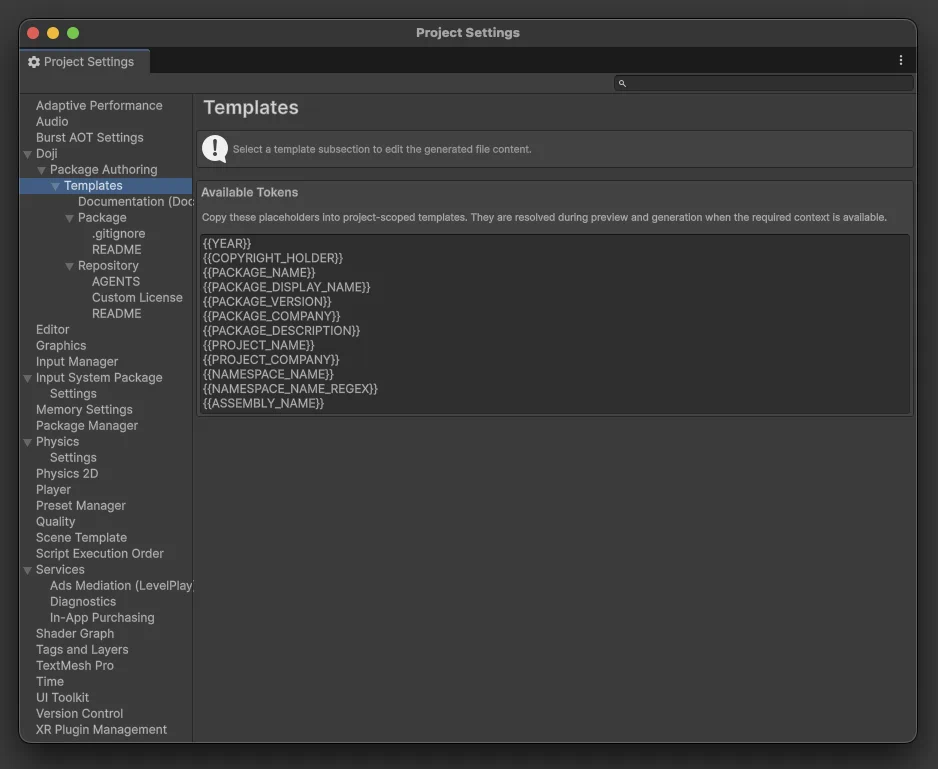Open Quality settings

(x=56, y=522)
